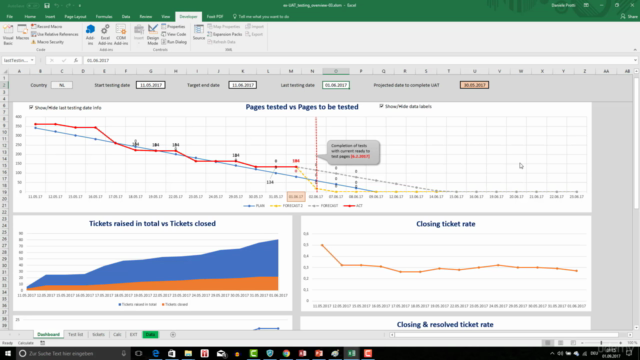The image size is (640, 360).
Task: Open the Visual Basic editor
Action: click(x=8, y=34)
